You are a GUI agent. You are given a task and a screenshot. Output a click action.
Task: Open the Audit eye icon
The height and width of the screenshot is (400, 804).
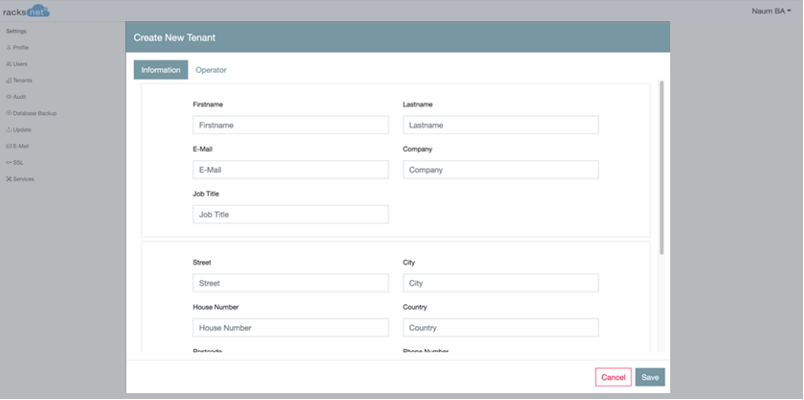point(9,97)
